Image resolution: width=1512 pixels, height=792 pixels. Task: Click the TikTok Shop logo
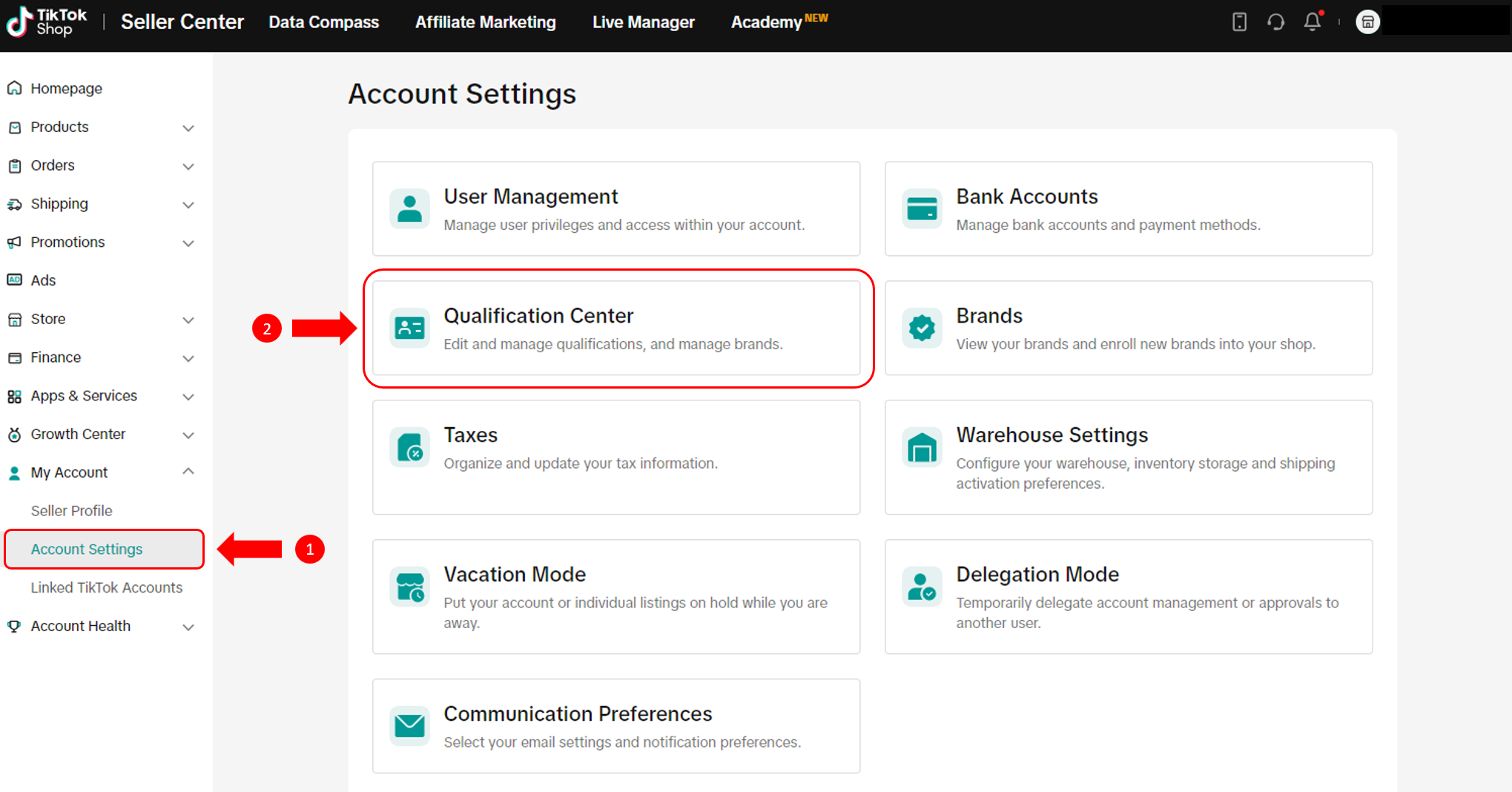point(46,22)
